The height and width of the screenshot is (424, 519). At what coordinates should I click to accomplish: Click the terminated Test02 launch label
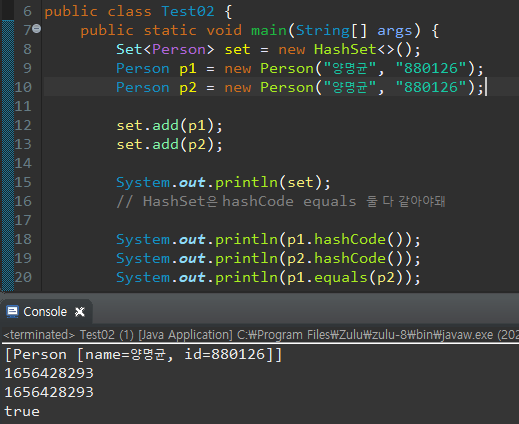point(260,334)
